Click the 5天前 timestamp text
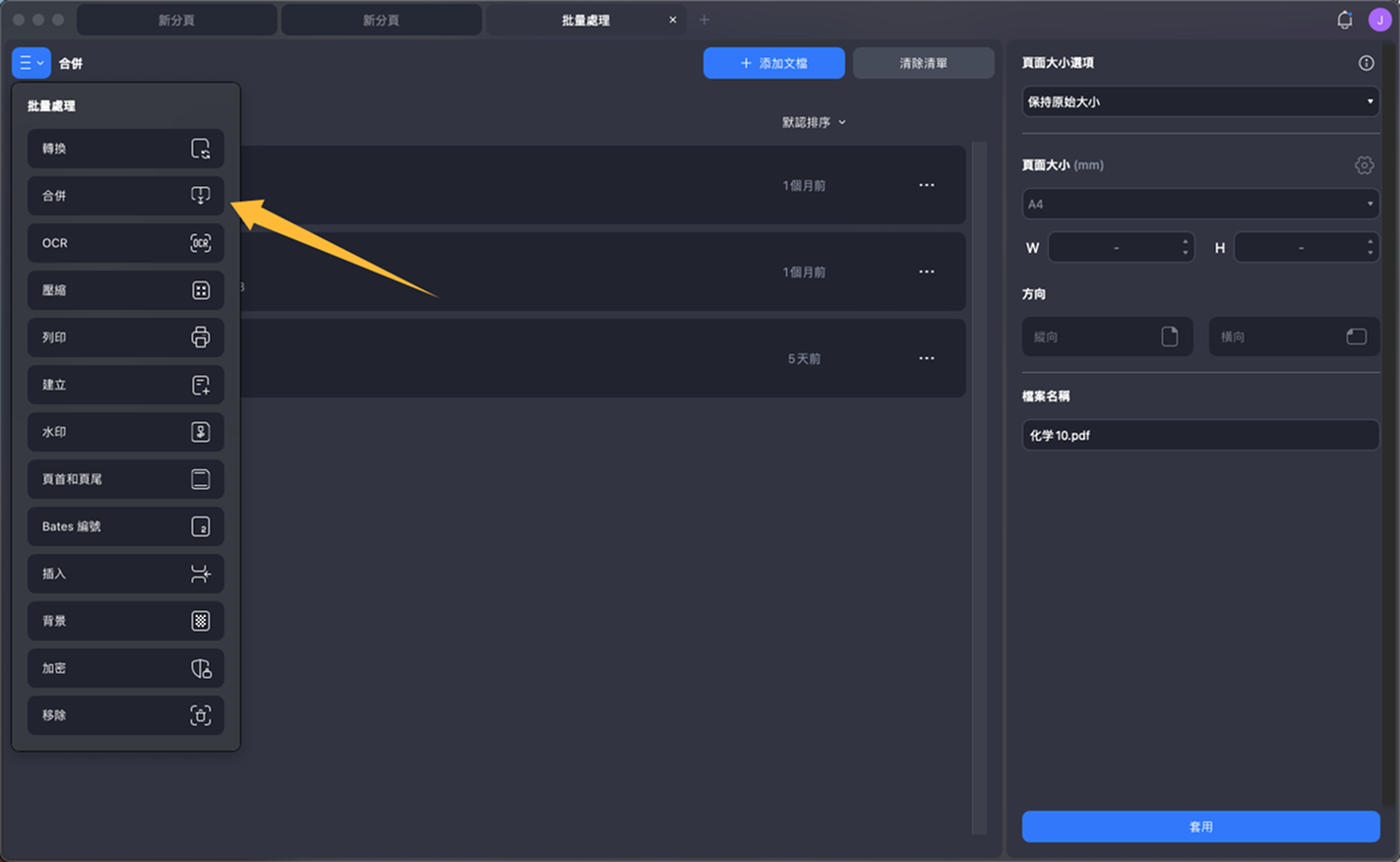The width and height of the screenshot is (1400, 862). tap(804, 358)
